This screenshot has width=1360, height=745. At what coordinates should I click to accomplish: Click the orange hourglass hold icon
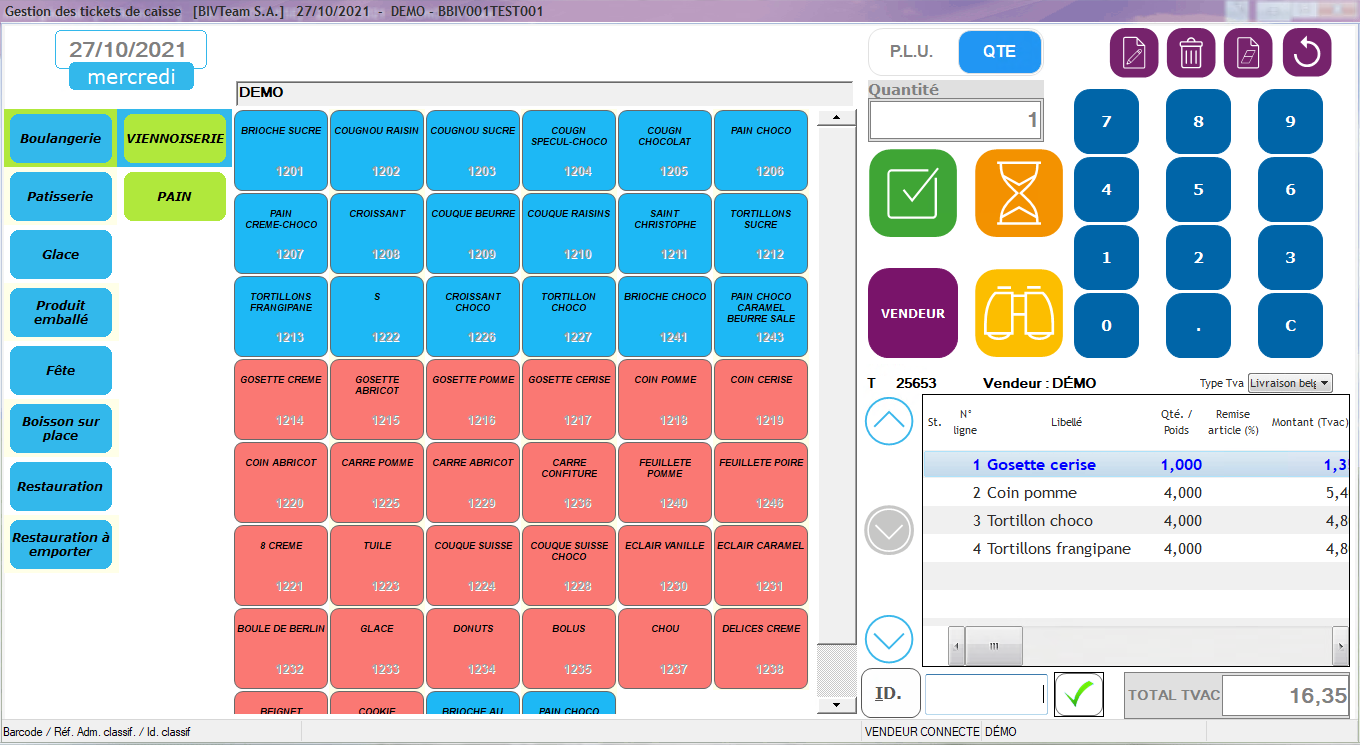tap(1018, 193)
